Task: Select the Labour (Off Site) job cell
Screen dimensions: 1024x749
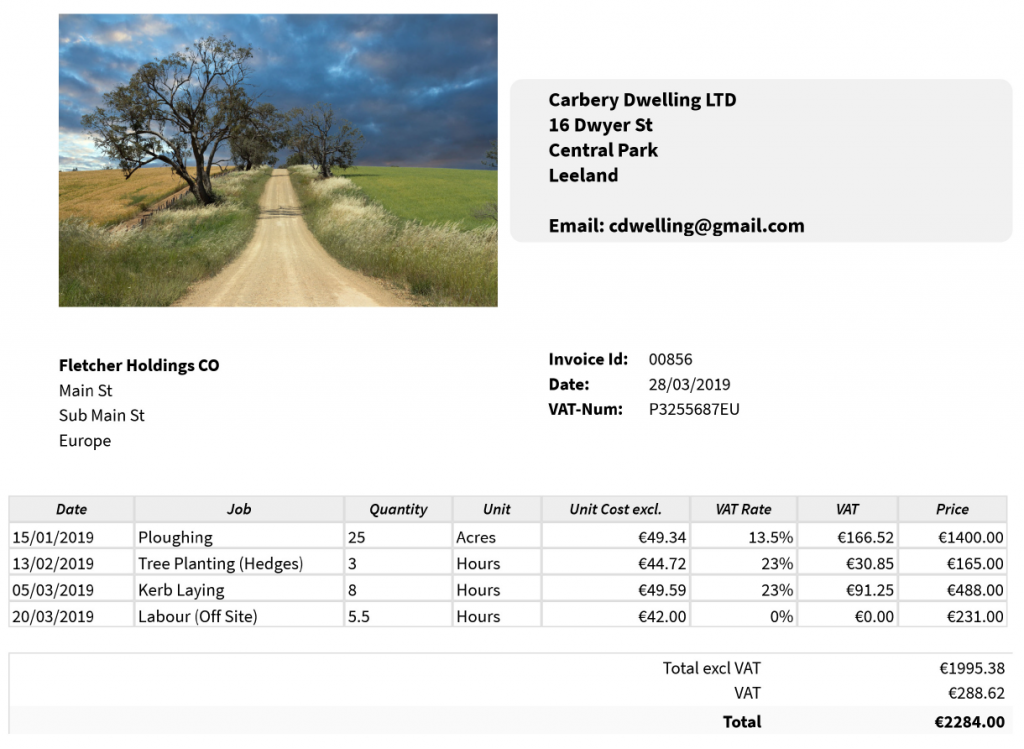Action: click(x=239, y=616)
